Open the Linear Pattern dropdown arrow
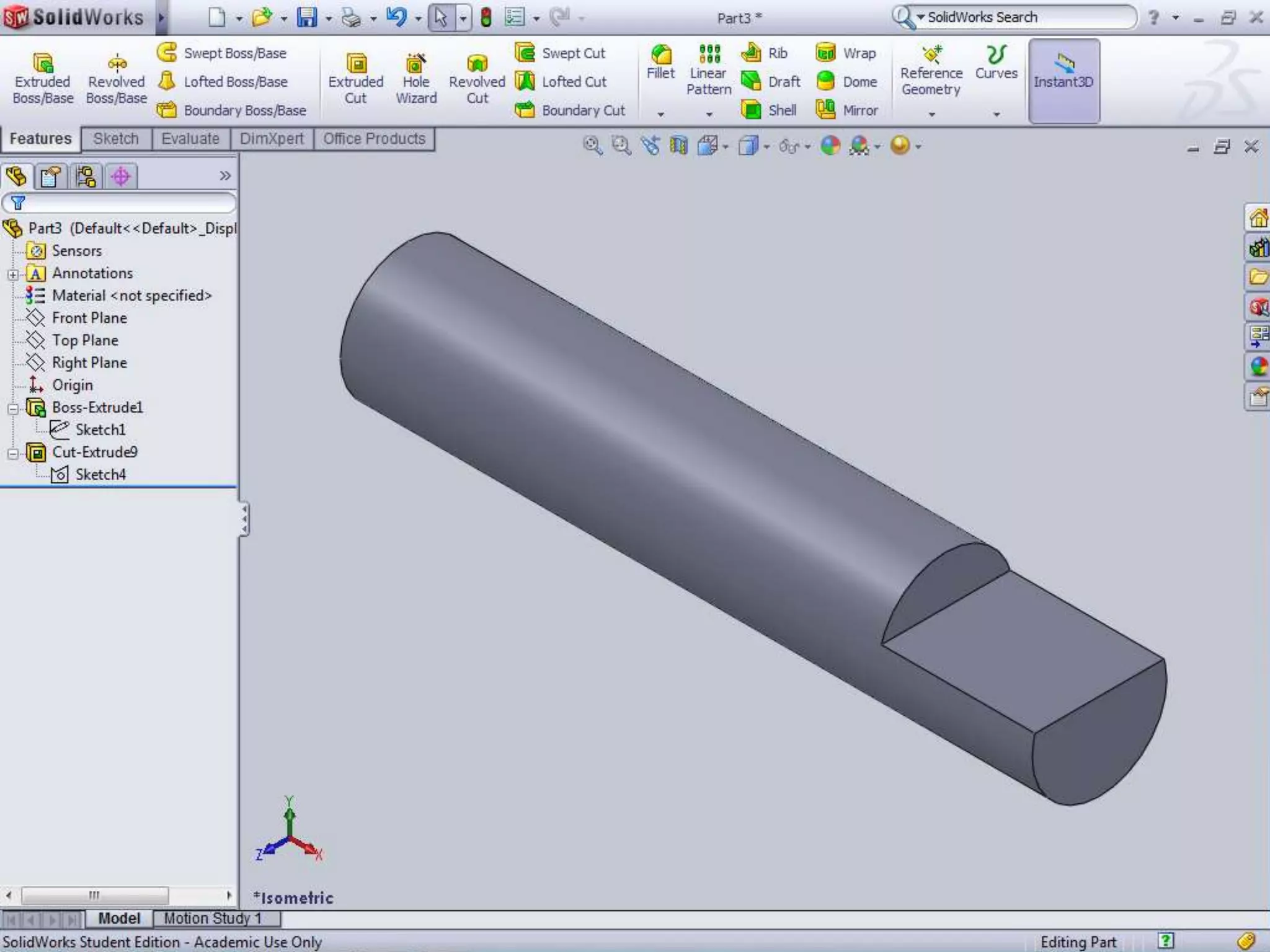 (709, 115)
